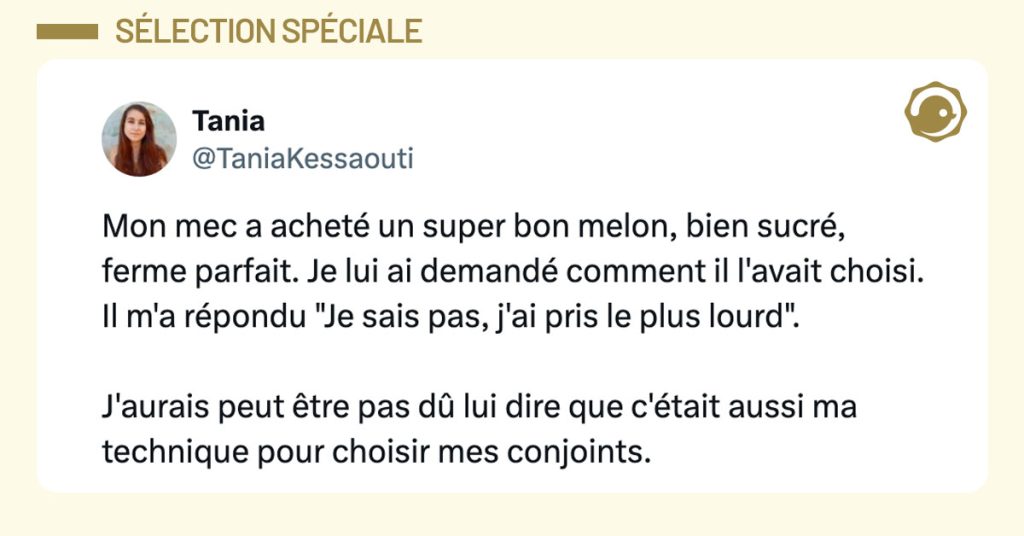Viewport: 1024px width, 536px height.
Task: Click the "SÉLECTION SPÉCIALE" heading
Action: pos(269,32)
